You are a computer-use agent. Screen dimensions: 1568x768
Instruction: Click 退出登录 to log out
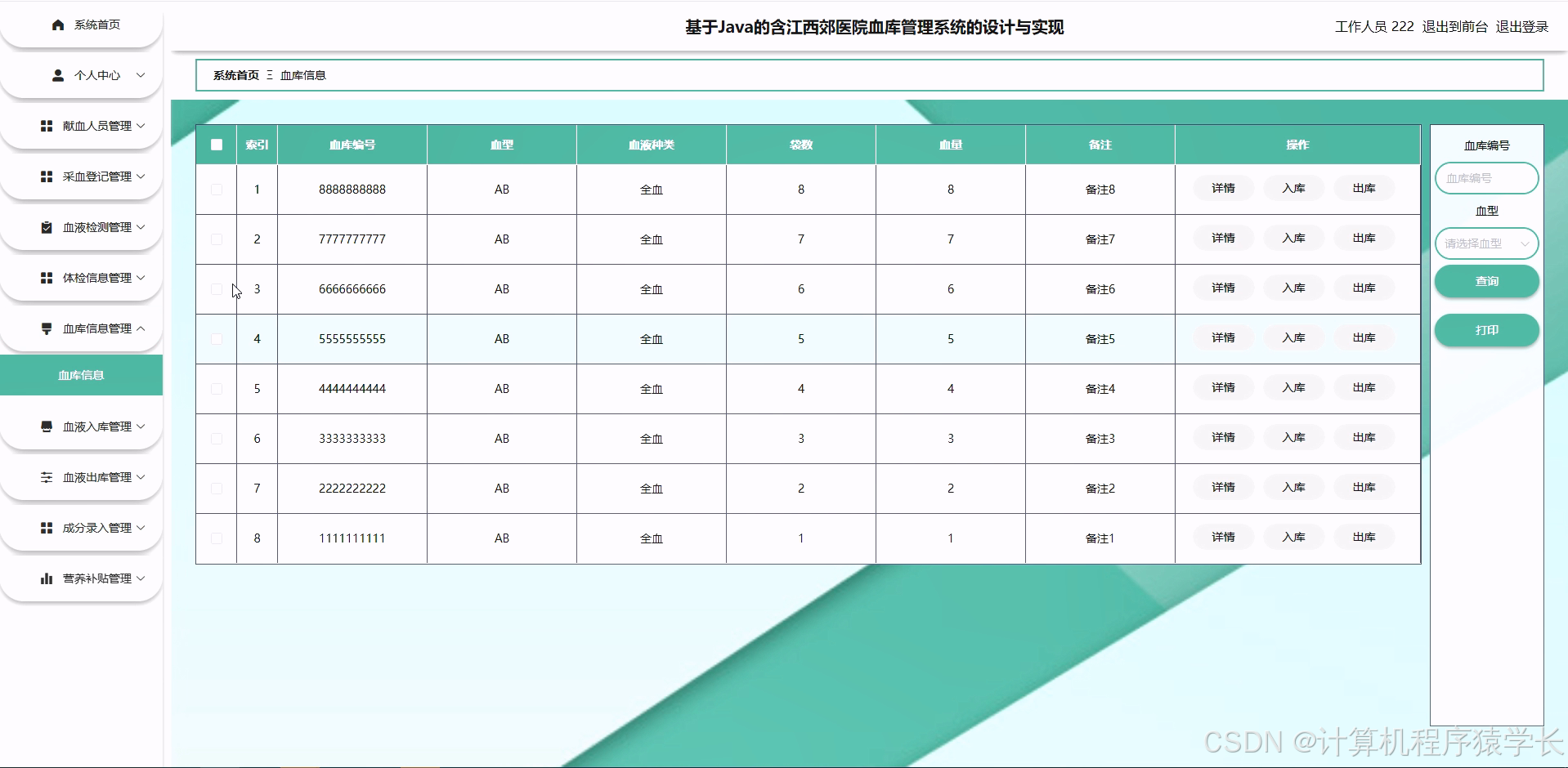click(x=1521, y=27)
